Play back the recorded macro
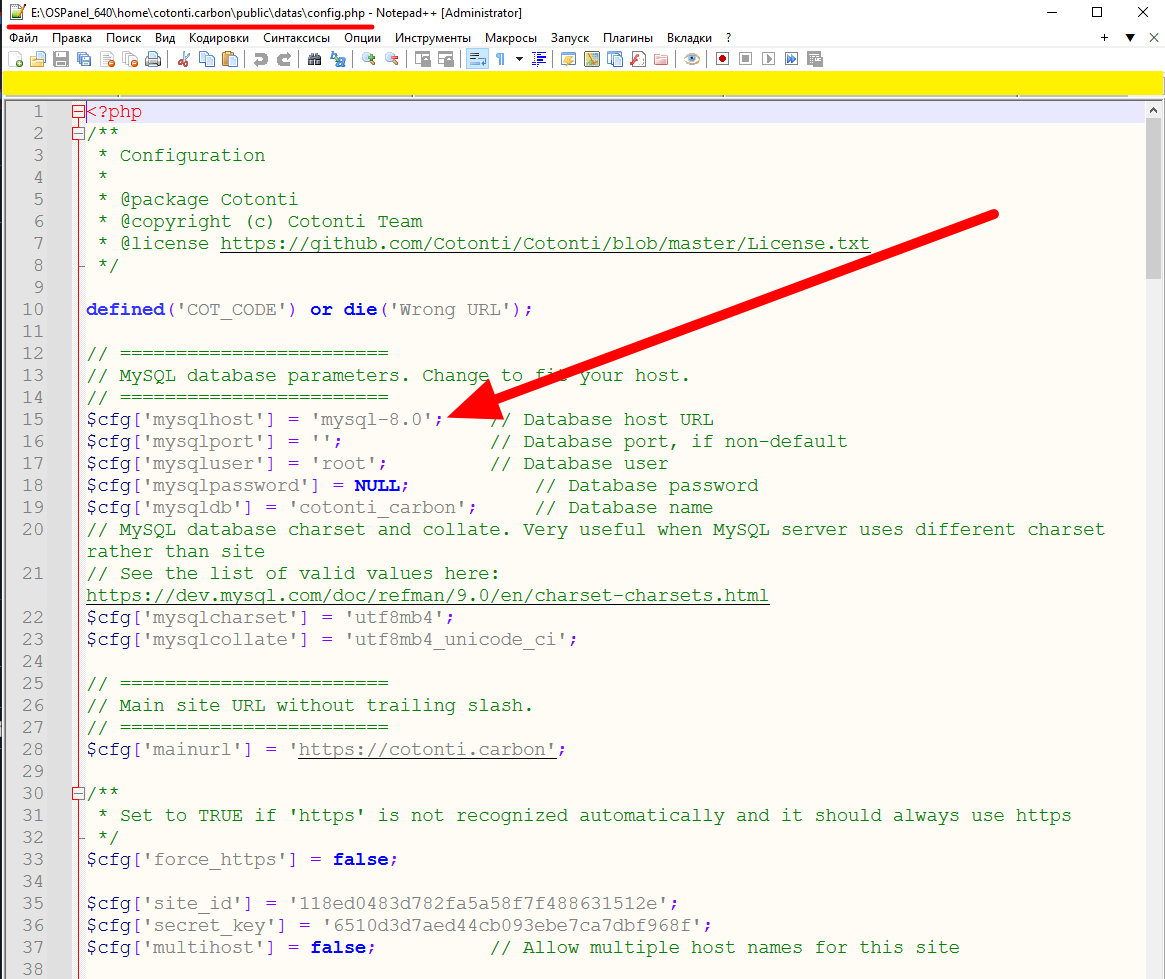The width and height of the screenshot is (1165, 979). (x=768, y=59)
